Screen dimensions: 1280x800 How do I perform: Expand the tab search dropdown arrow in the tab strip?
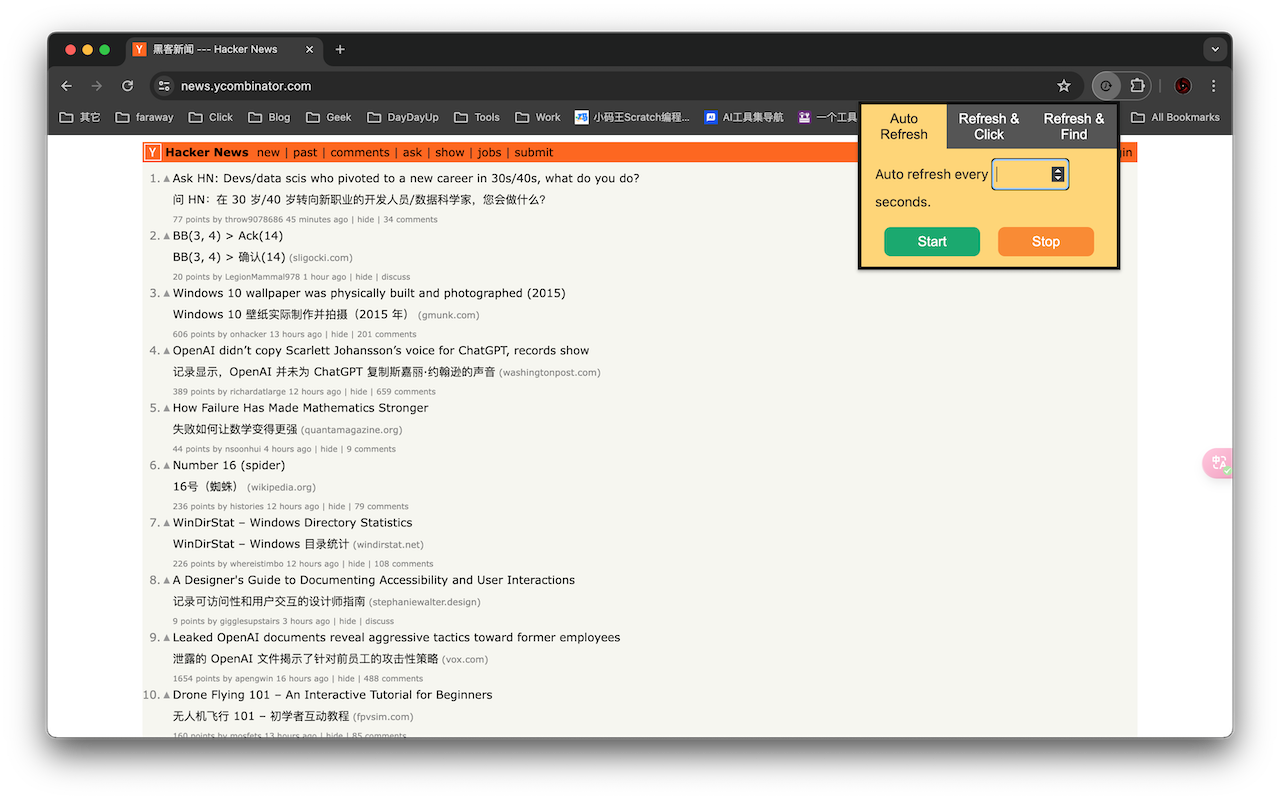click(x=1215, y=49)
